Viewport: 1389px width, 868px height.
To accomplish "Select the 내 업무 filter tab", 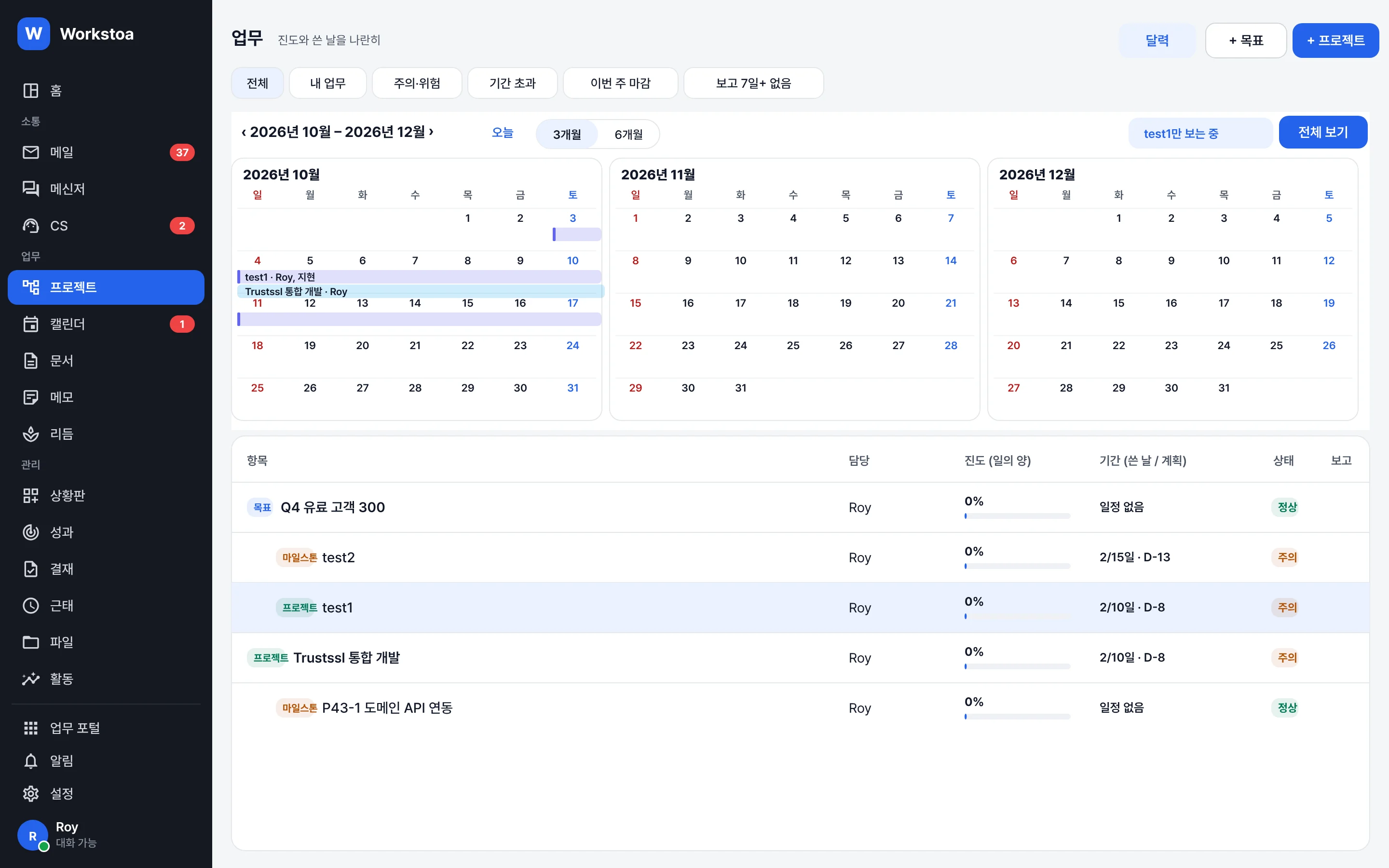I will [x=328, y=83].
